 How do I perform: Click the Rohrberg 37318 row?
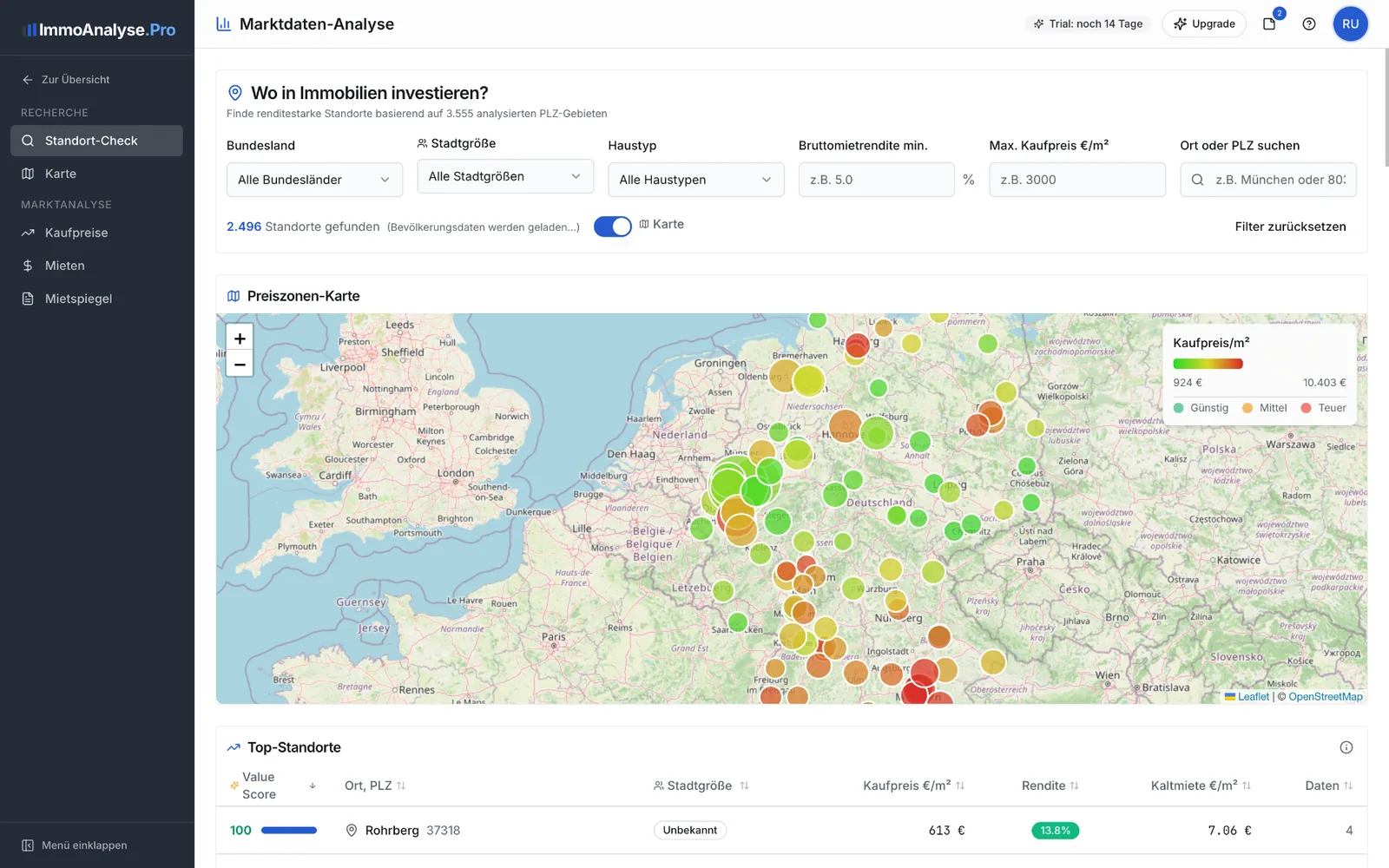791,831
